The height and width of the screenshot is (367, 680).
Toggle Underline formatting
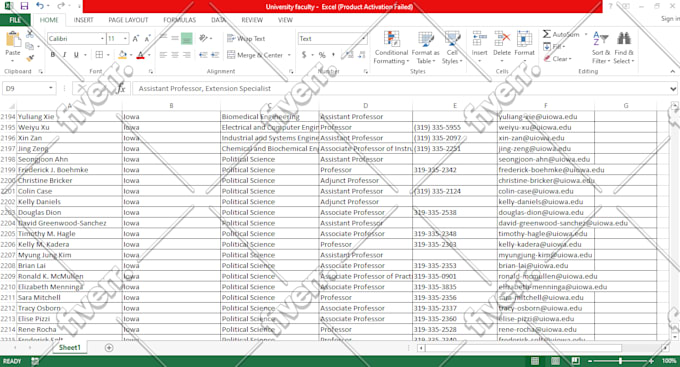(76, 55)
